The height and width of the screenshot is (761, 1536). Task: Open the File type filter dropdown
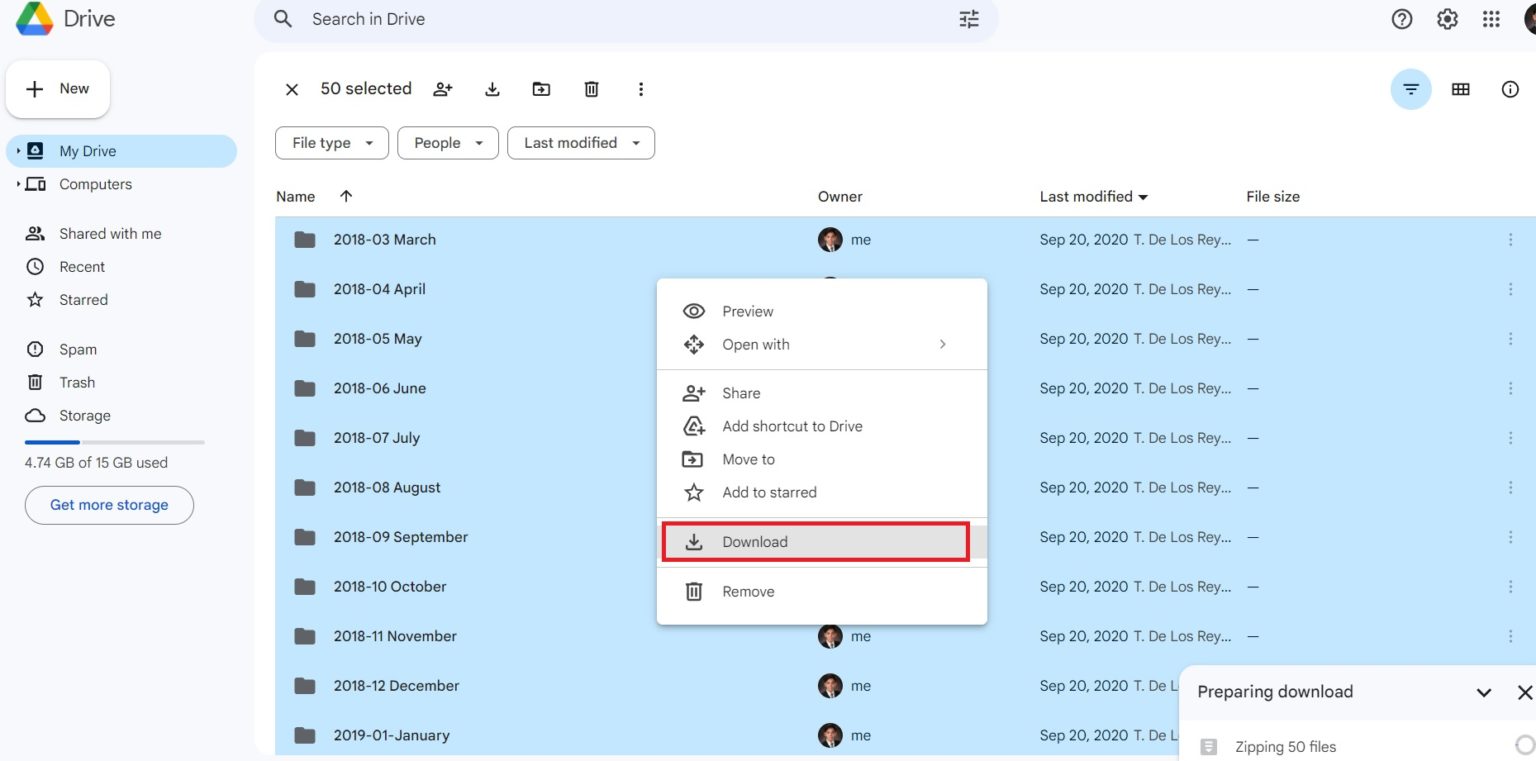click(x=331, y=142)
